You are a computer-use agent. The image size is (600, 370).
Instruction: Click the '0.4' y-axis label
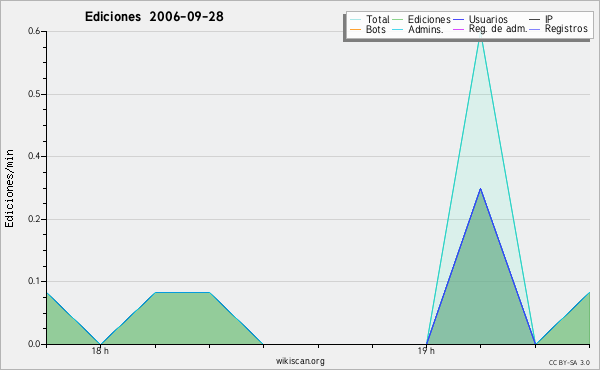pyautogui.click(x=34, y=156)
